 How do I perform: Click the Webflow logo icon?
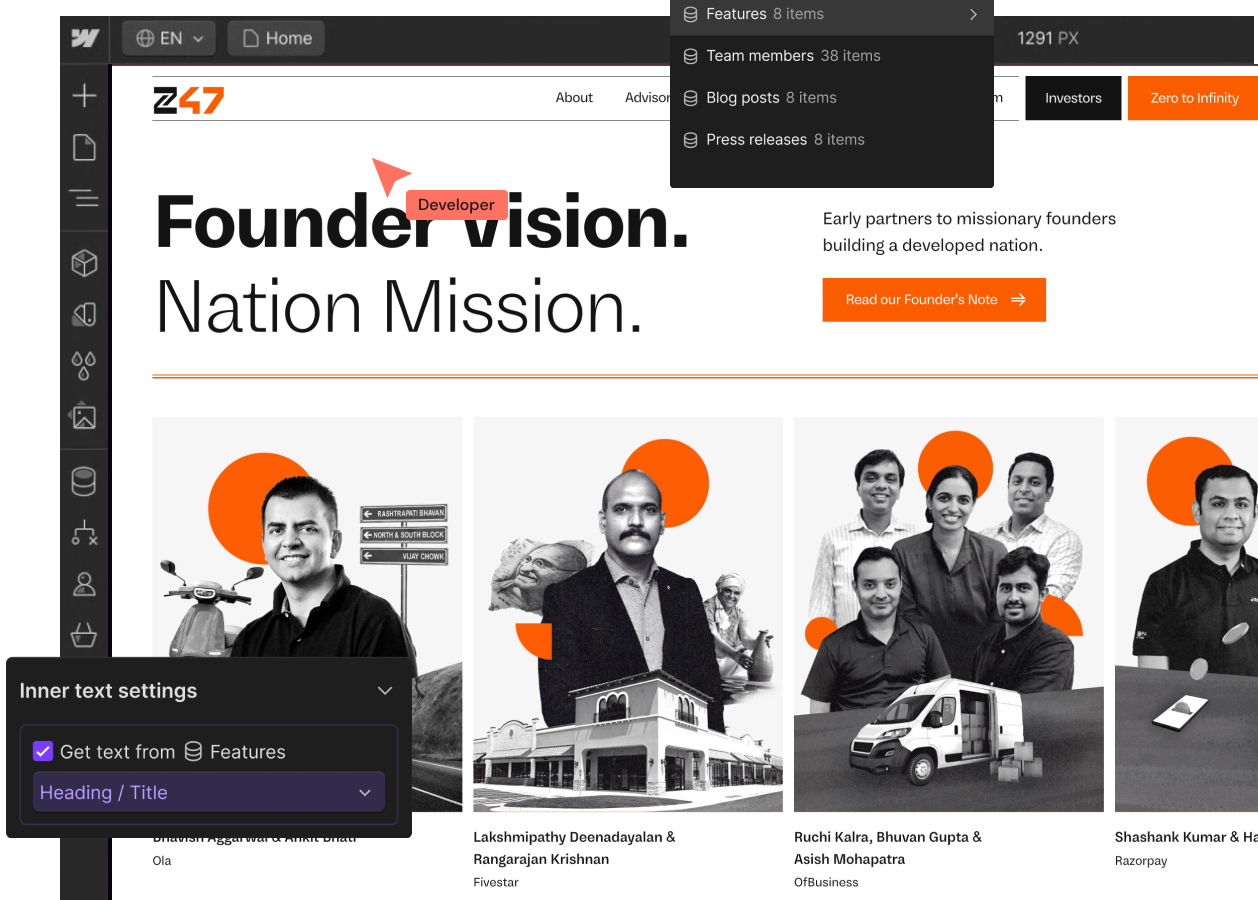(x=85, y=39)
